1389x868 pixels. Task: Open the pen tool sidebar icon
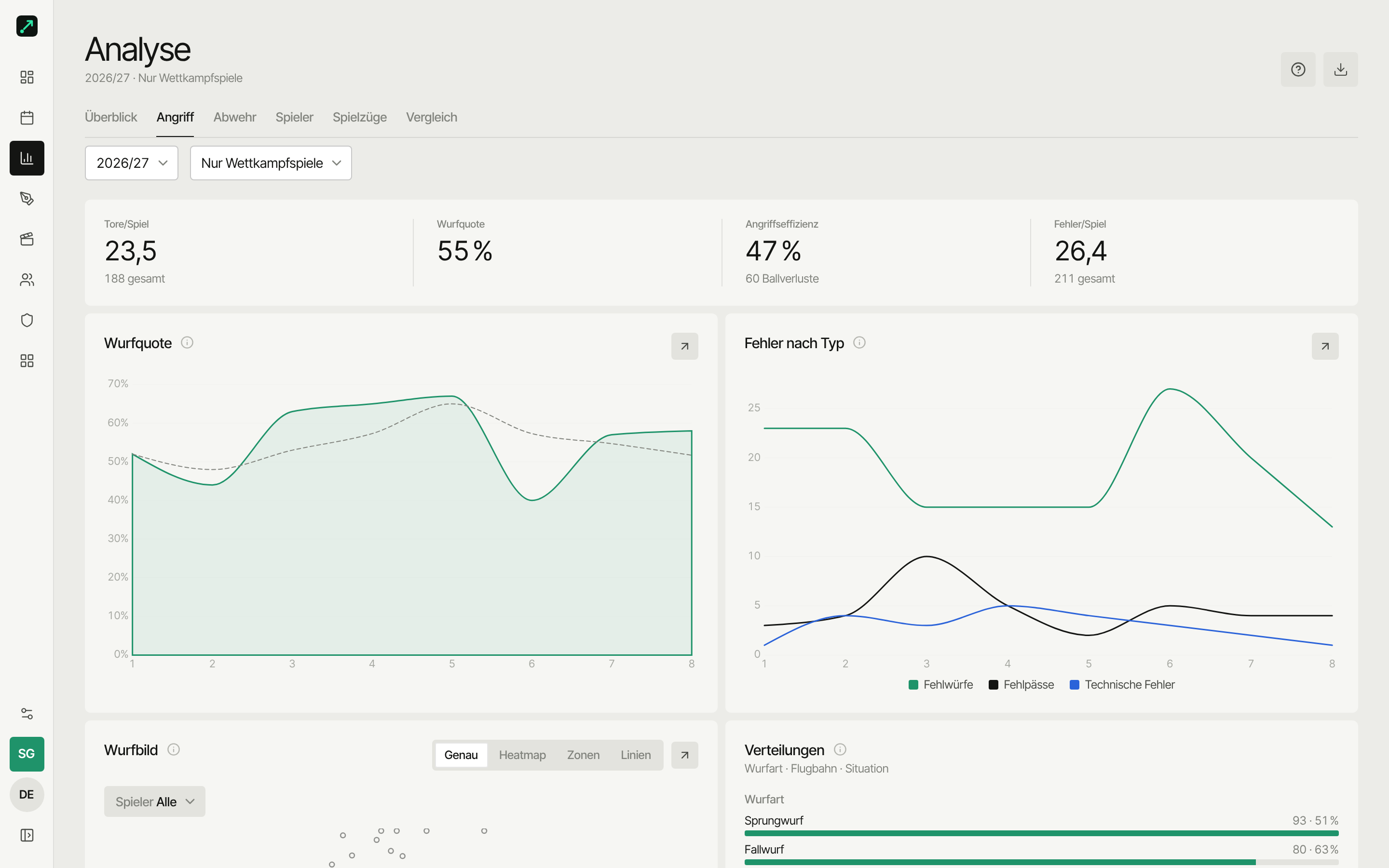tap(27, 199)
